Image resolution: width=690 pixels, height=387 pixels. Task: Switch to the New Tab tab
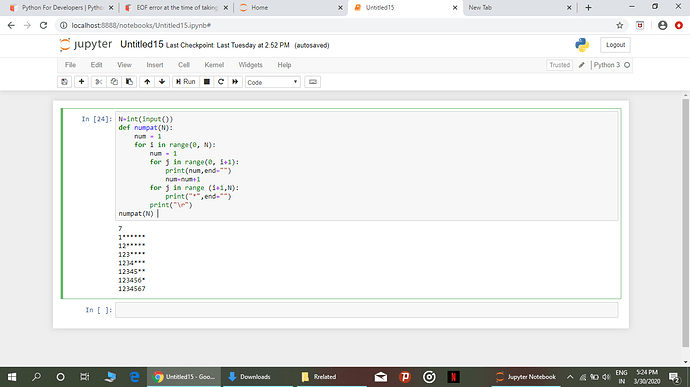(517, 7)
